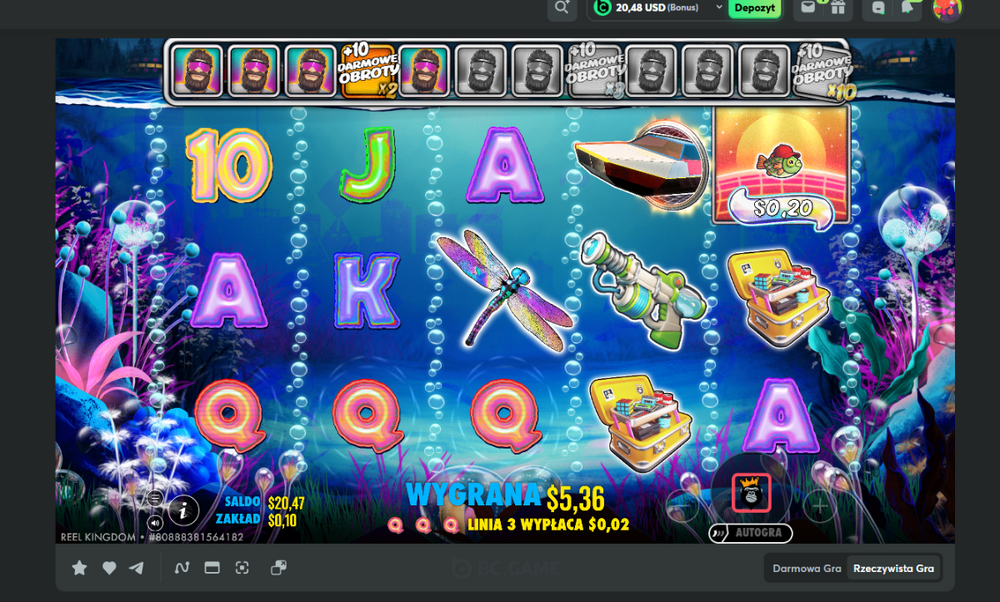
Task: Share the game via the paper plane icon
Action: [138, 568]
